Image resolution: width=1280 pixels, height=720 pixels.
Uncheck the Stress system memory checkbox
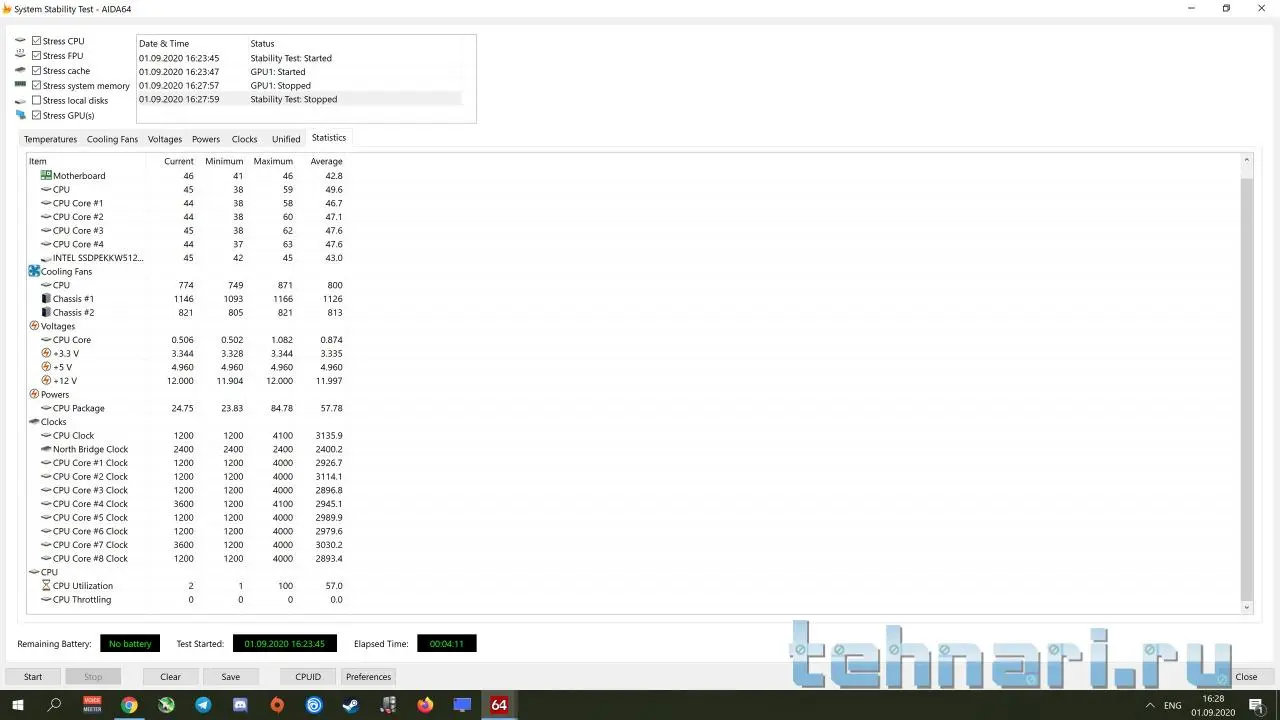(37, 86)
